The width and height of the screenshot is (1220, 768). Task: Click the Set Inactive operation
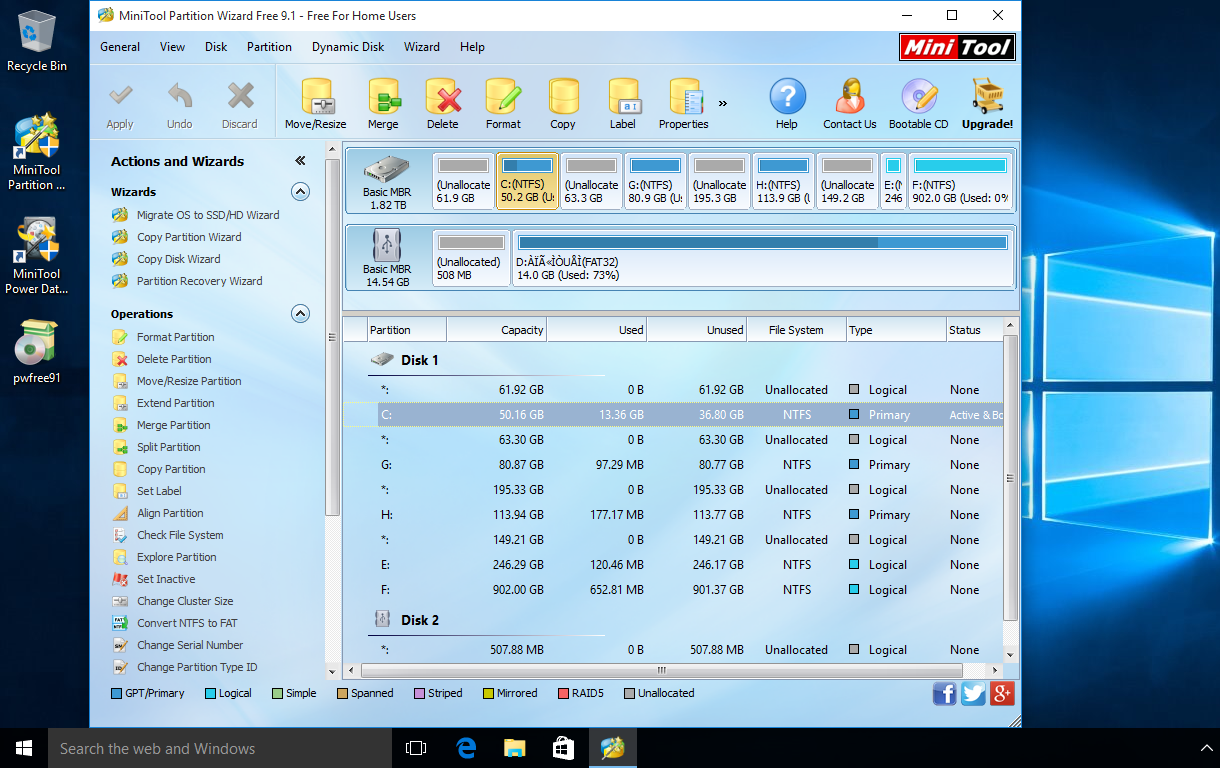pos(166,579)
